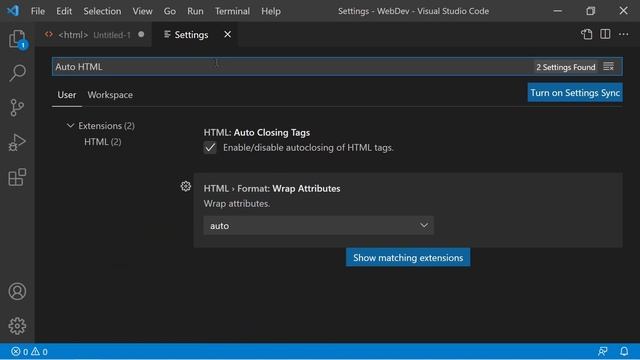Collapse the Extensions (2) tree group
This screenshot has height=360, width=640.
coord(70,126)
